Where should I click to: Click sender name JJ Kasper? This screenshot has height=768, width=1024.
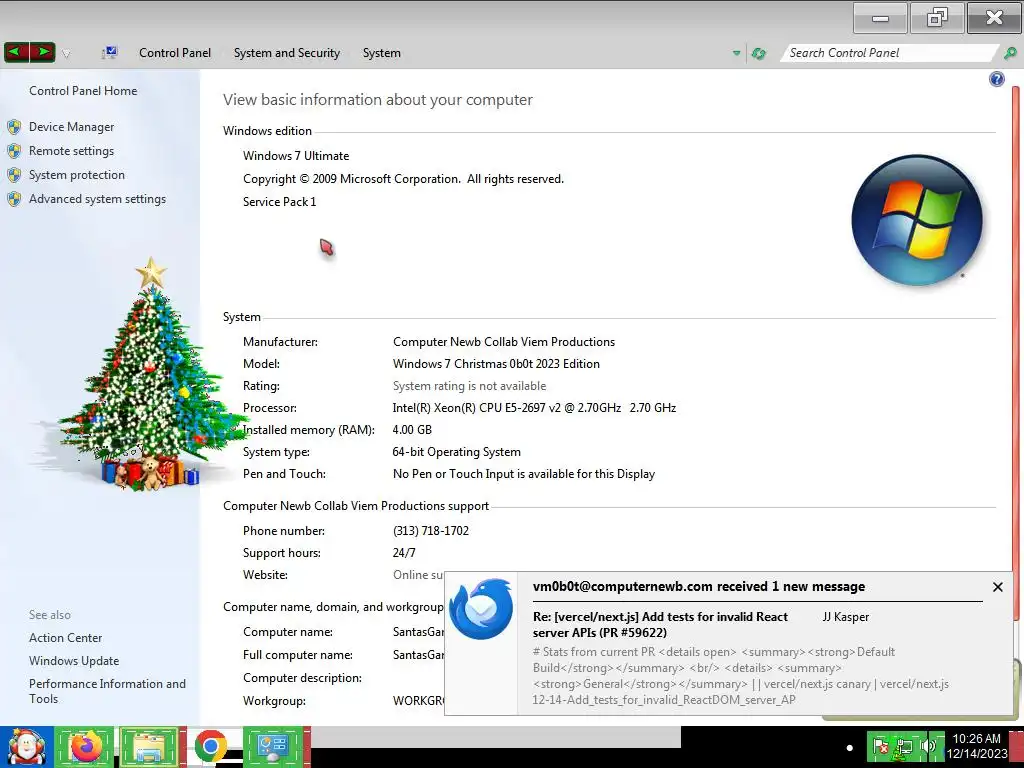click(845, 616)
